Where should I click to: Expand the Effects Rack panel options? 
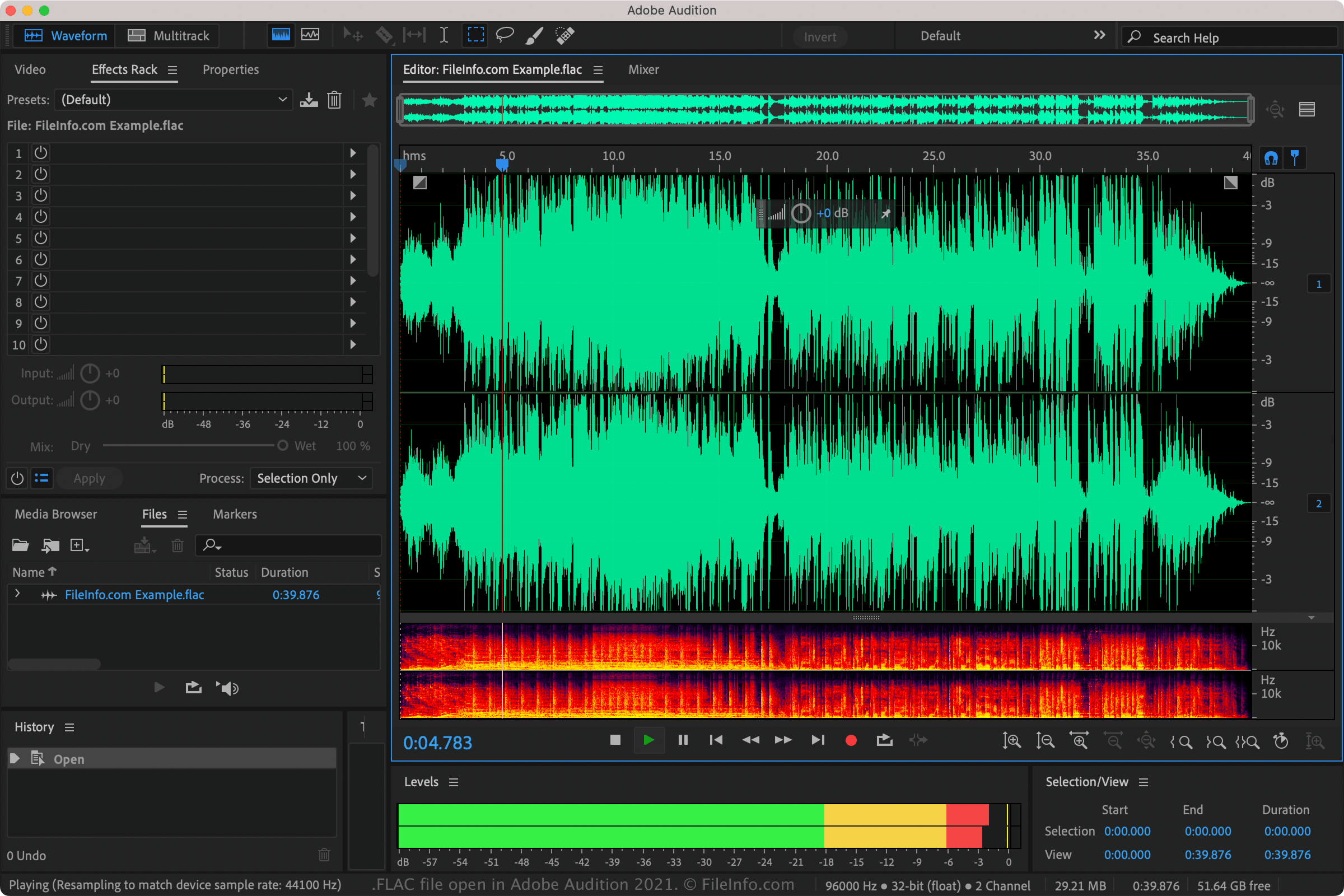(173, 69)
